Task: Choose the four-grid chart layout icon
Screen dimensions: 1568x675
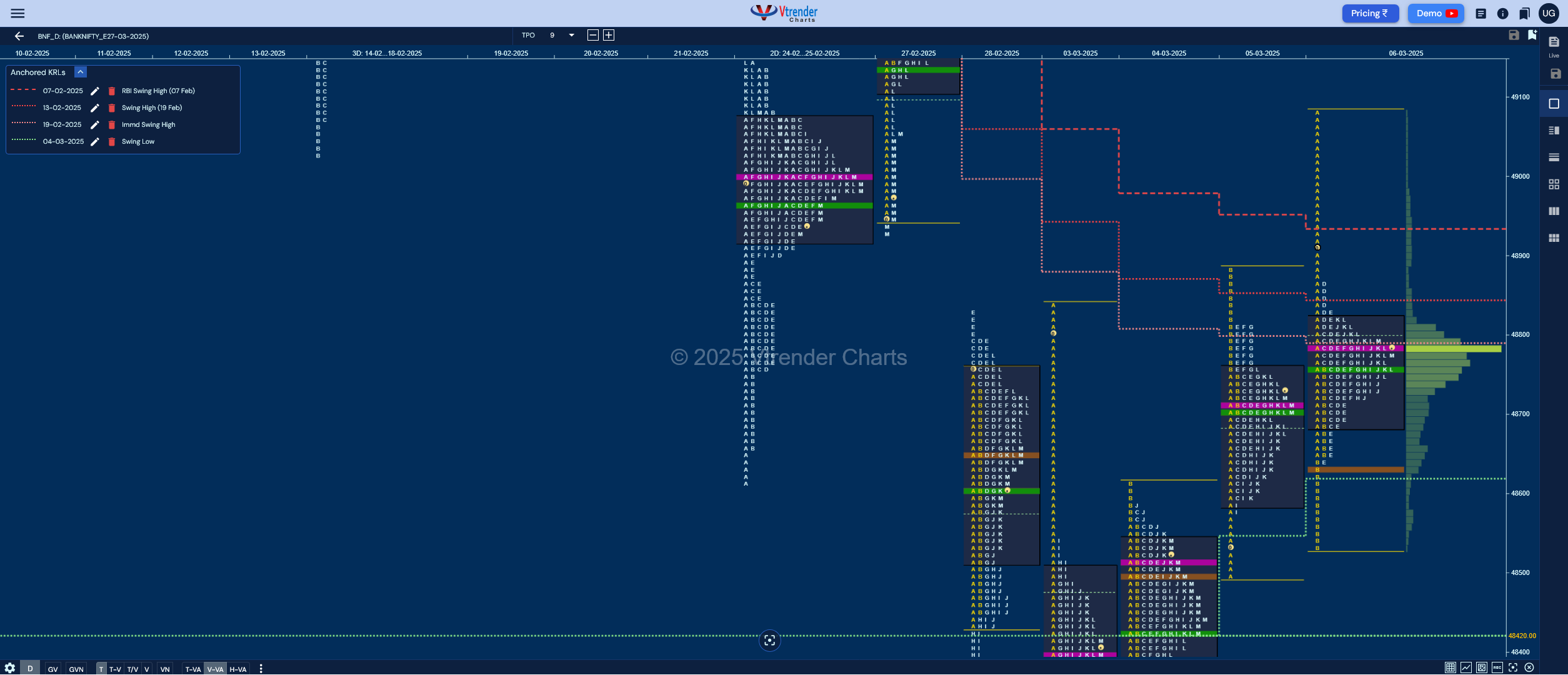Action: (1554, 184)
